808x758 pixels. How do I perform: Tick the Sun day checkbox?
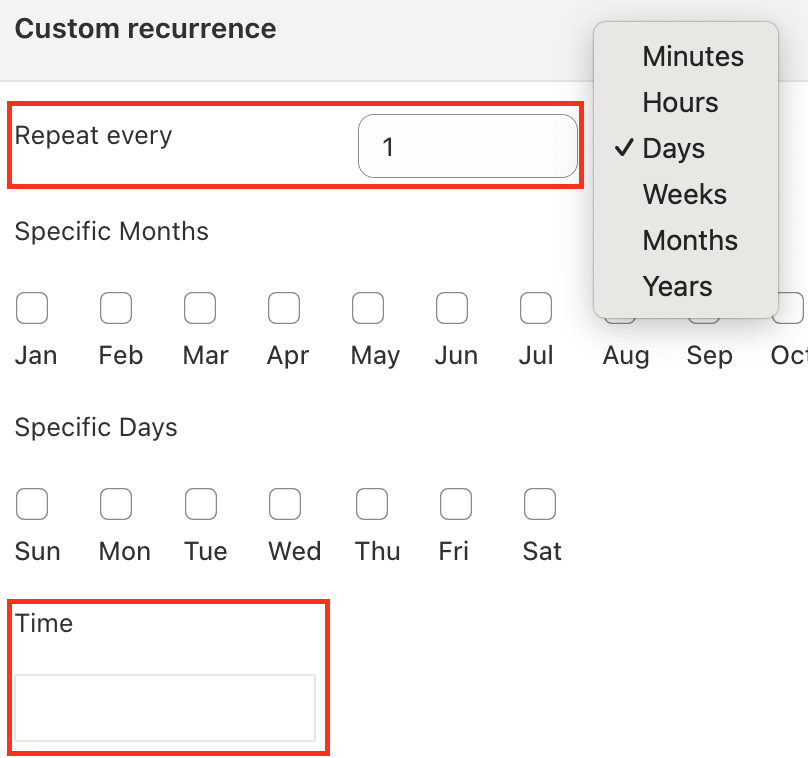pyautogui.click(x=32, y=505)
